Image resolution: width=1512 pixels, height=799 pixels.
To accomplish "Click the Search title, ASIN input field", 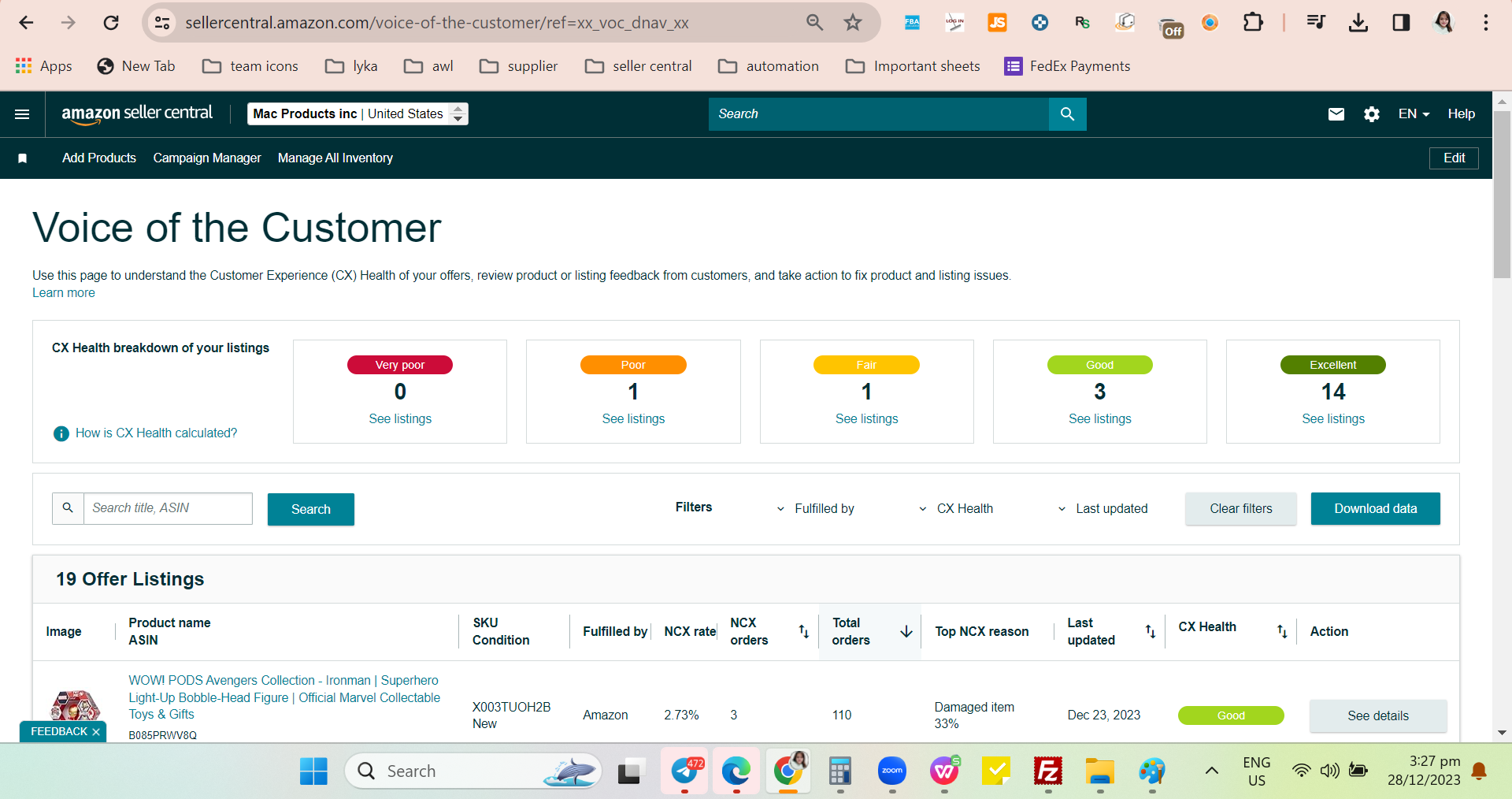I will (168, 508).
